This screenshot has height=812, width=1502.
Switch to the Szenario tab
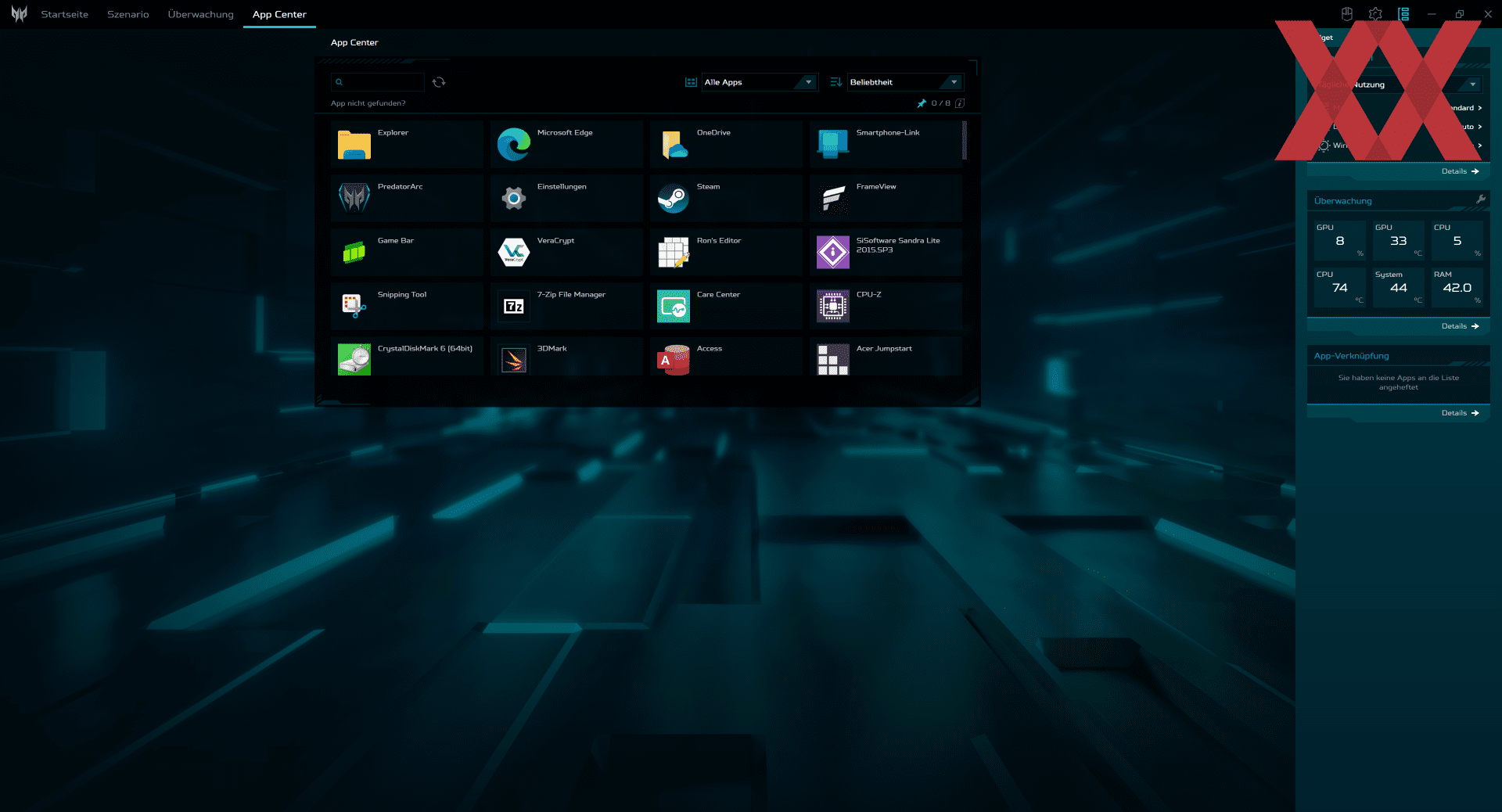pos(128,15)
